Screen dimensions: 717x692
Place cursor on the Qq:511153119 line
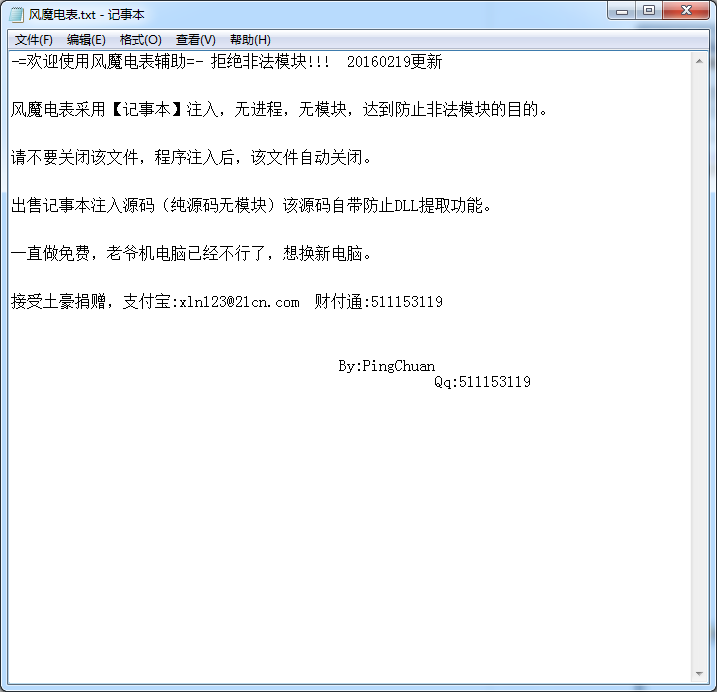coord(482,382)
